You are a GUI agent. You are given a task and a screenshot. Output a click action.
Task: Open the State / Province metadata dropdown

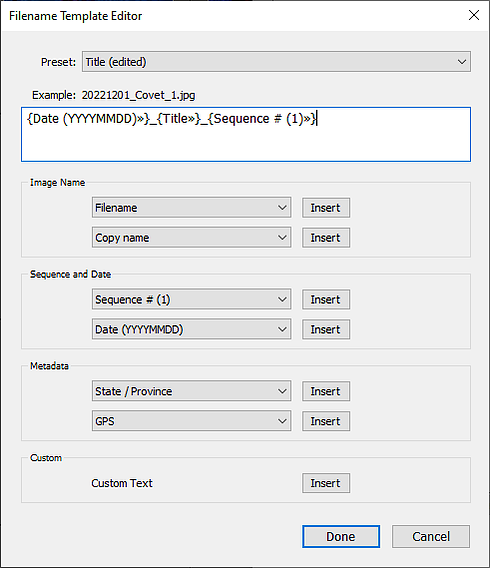click(x=192, y=391)
